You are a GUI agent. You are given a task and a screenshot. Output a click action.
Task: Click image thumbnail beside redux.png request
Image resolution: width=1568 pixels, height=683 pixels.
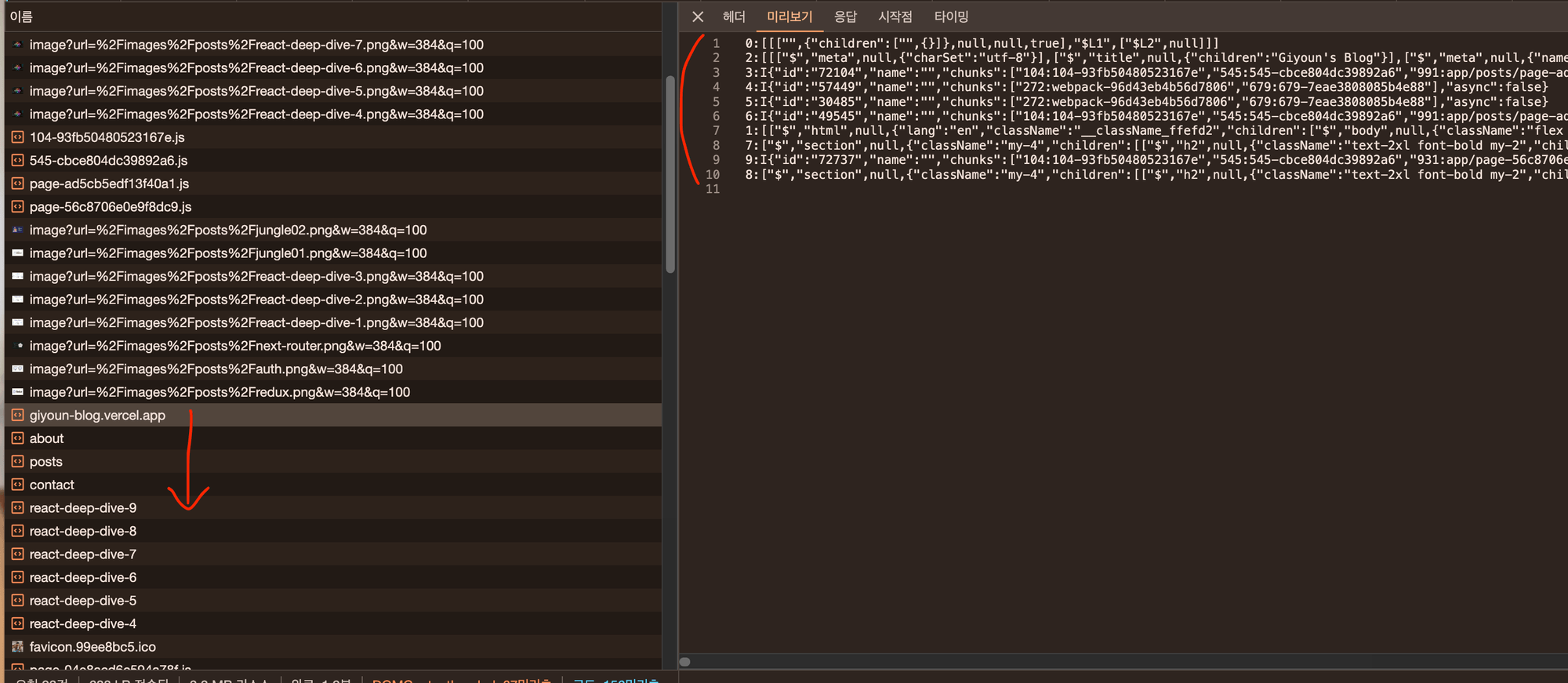click(17, 392)
